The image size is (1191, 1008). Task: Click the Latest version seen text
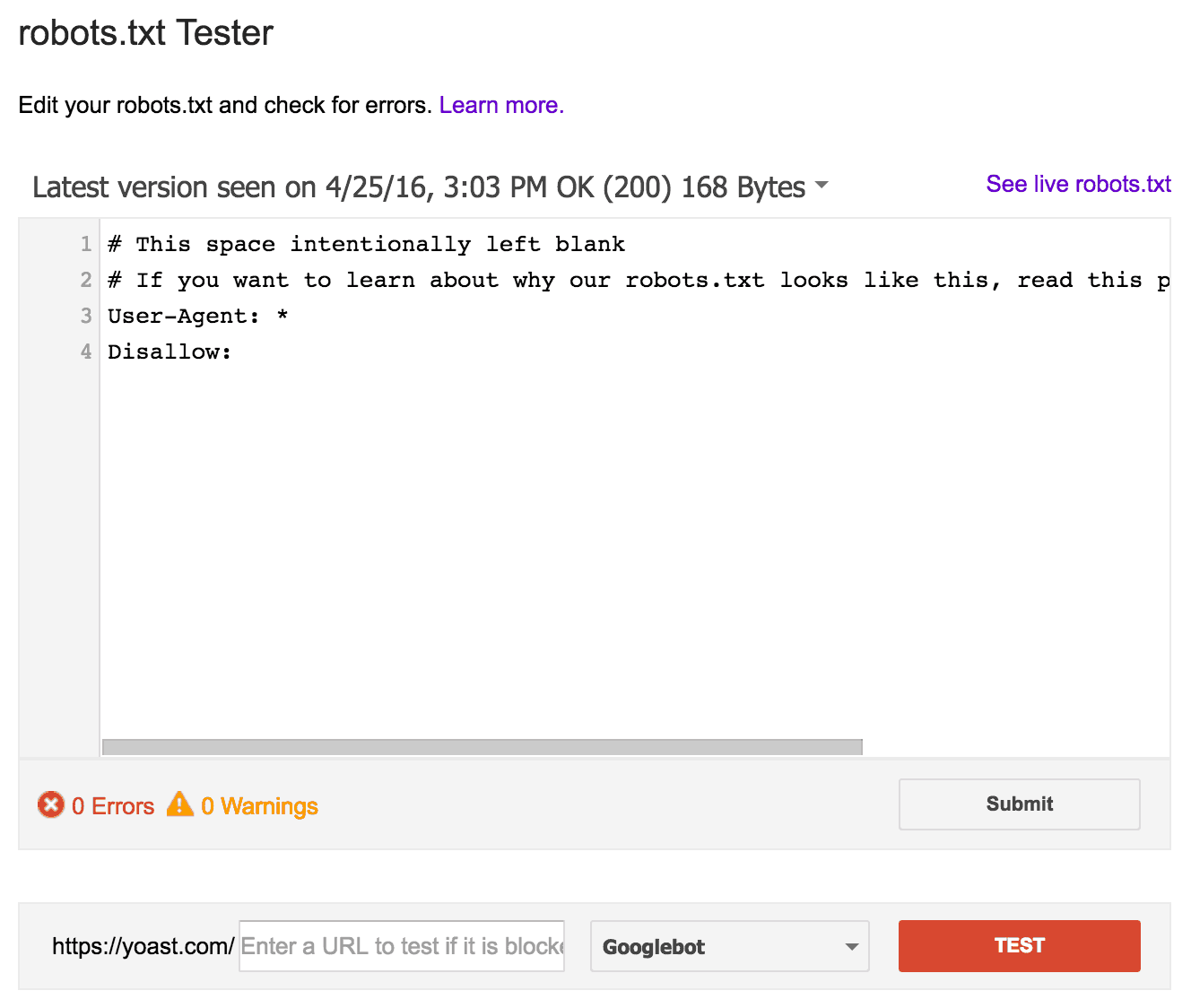(419, 187)
